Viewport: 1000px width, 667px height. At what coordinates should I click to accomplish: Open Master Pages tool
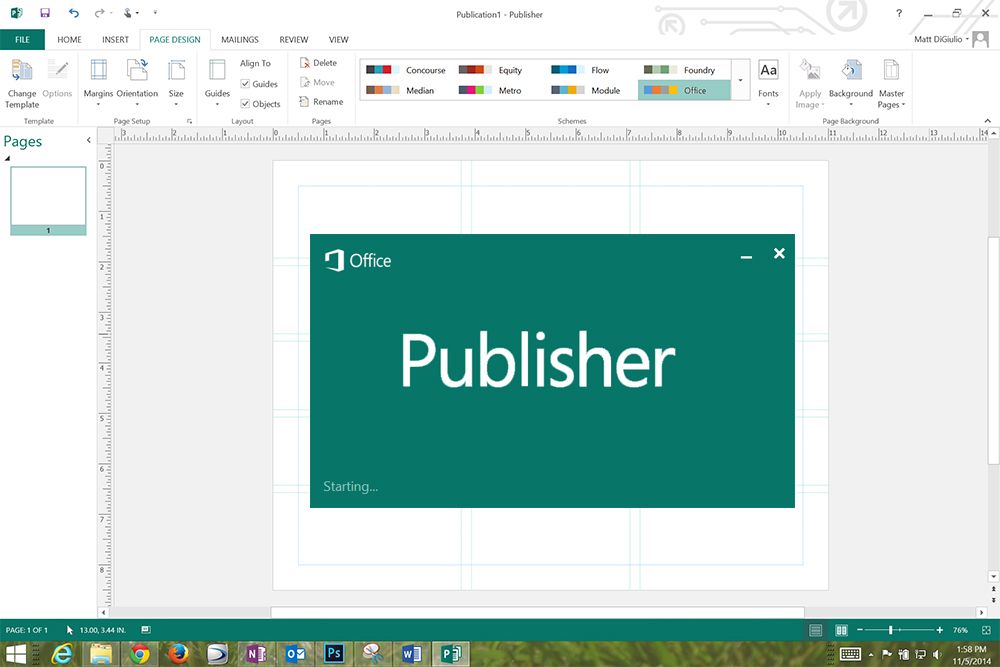tap(890, 72)
